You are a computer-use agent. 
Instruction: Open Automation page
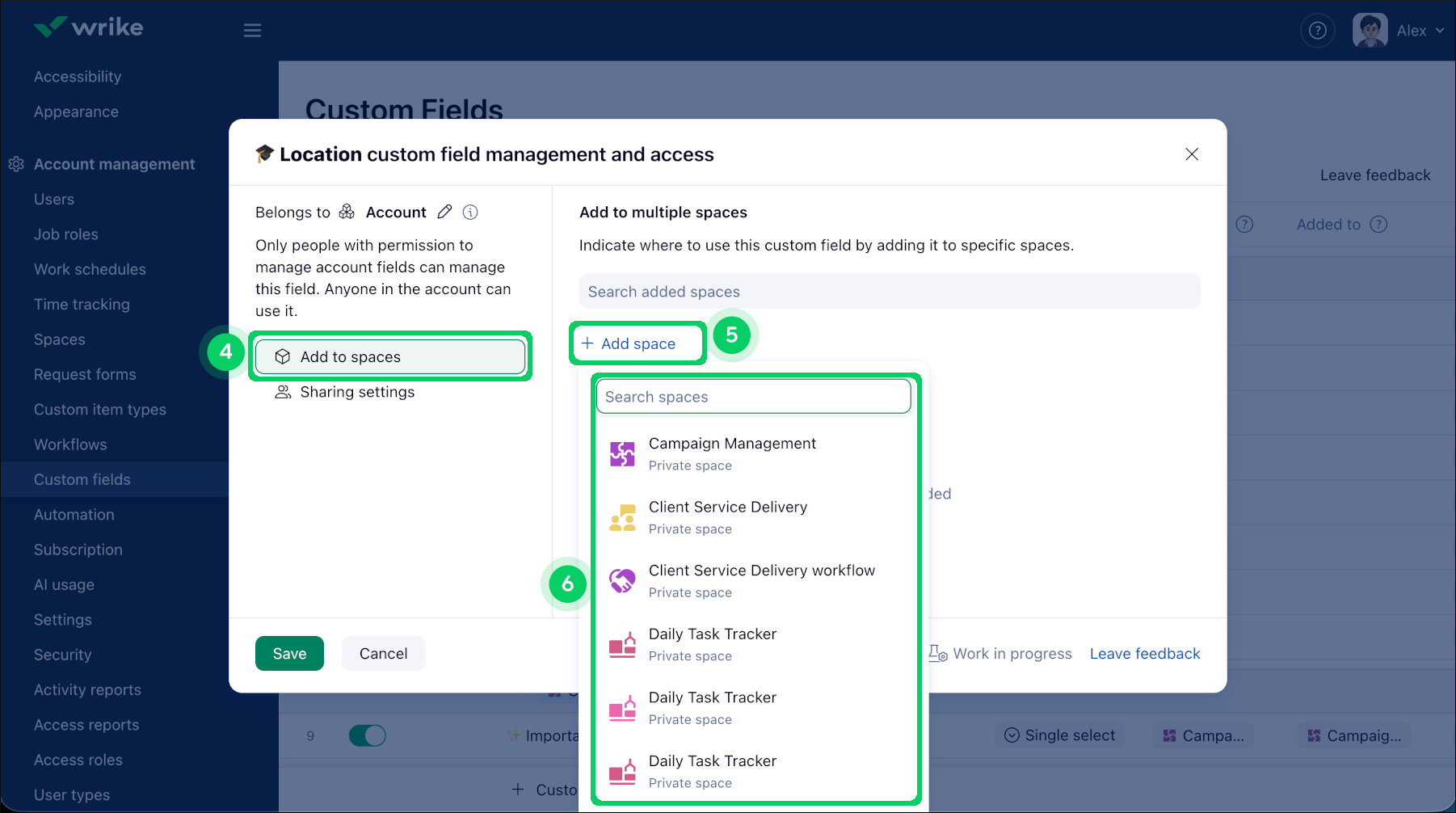74,515
